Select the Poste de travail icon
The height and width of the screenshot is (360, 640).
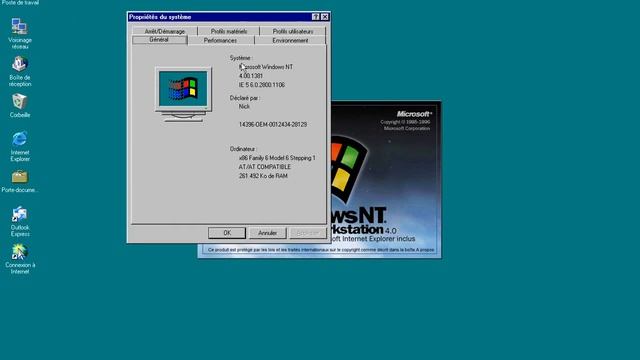point(20,2)
